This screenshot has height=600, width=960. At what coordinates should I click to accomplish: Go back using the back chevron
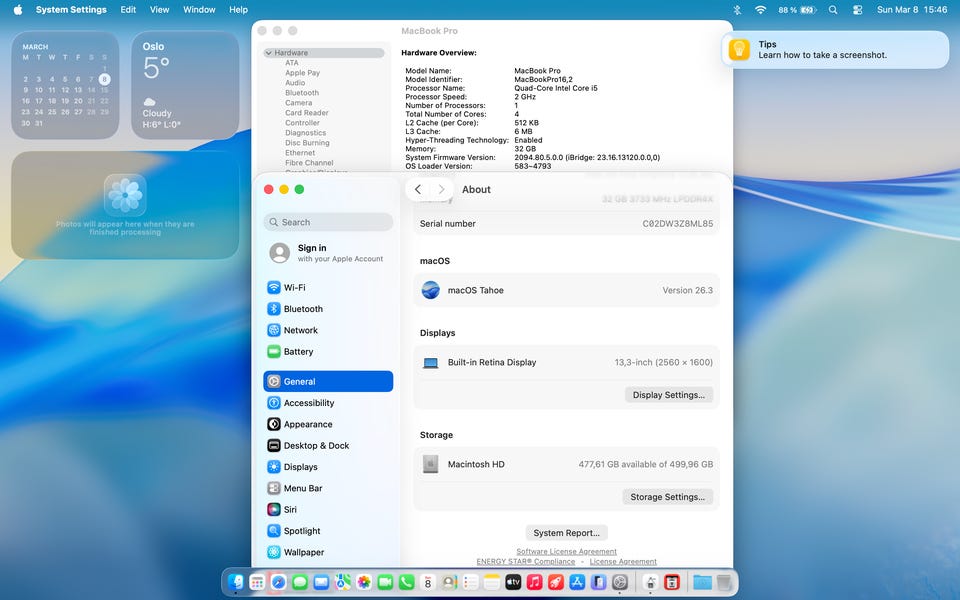tap(418, 190)
